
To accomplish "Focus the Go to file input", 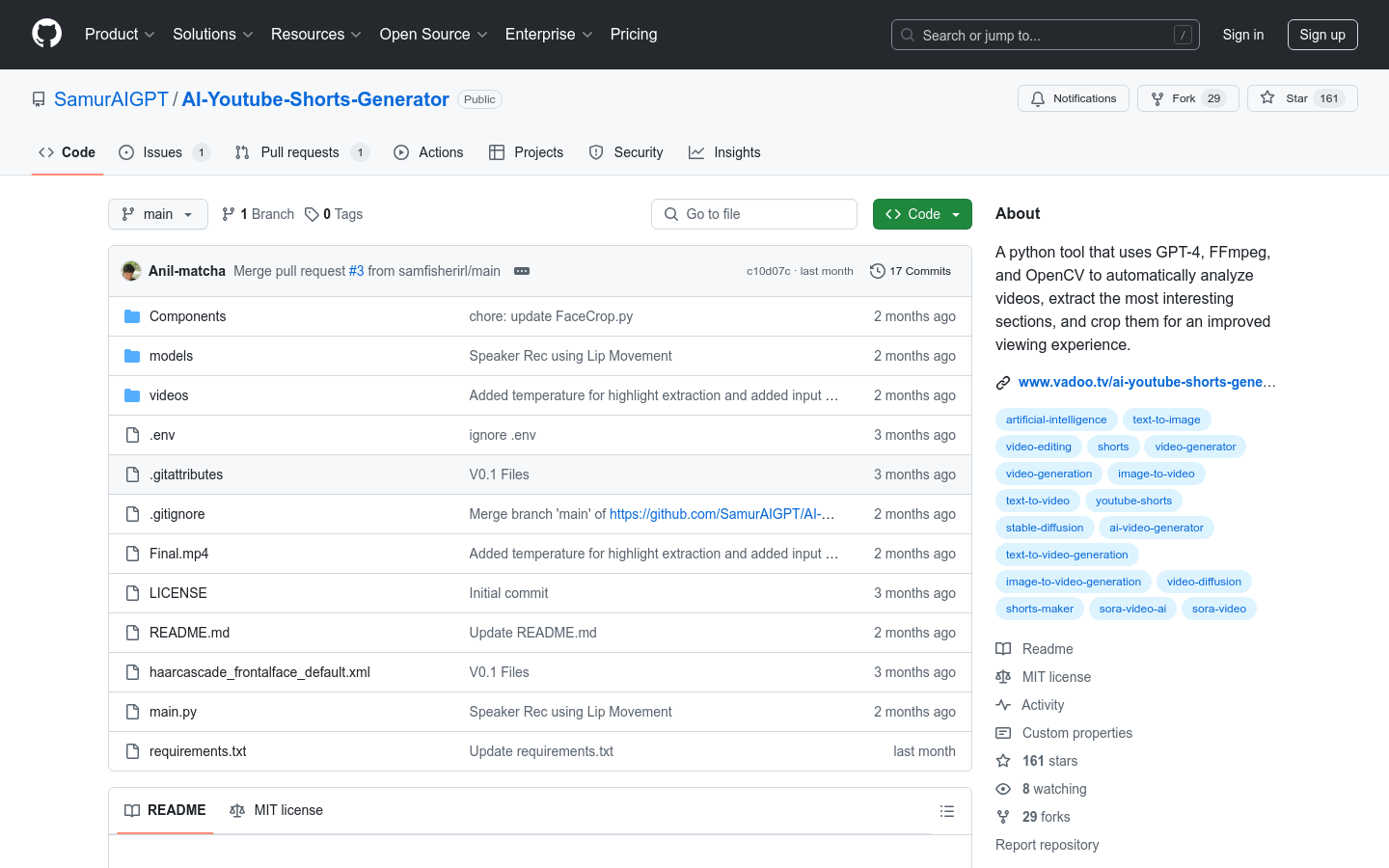I will (754, 214).
